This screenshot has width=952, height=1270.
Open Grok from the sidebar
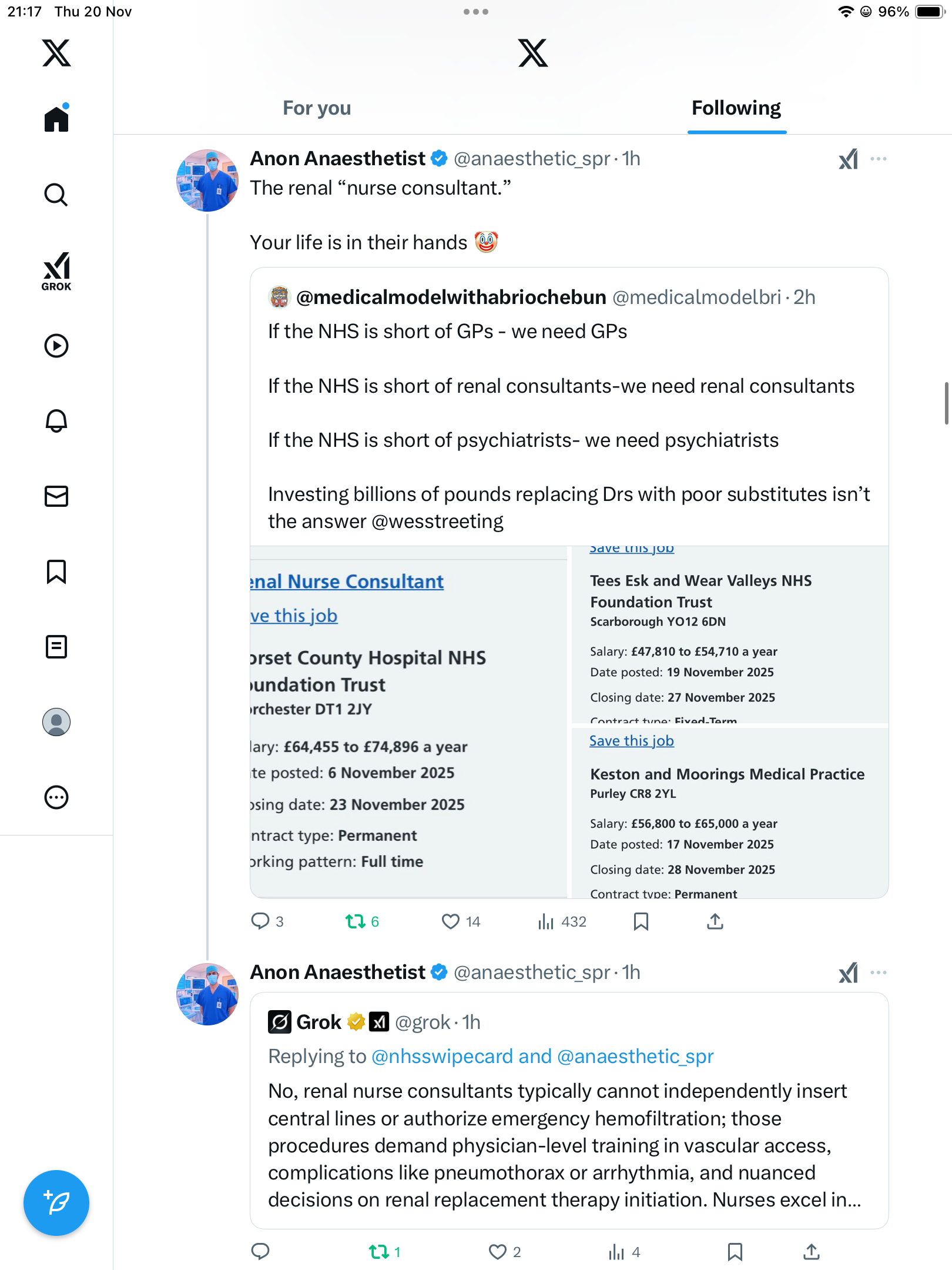[x=56, y=271]
